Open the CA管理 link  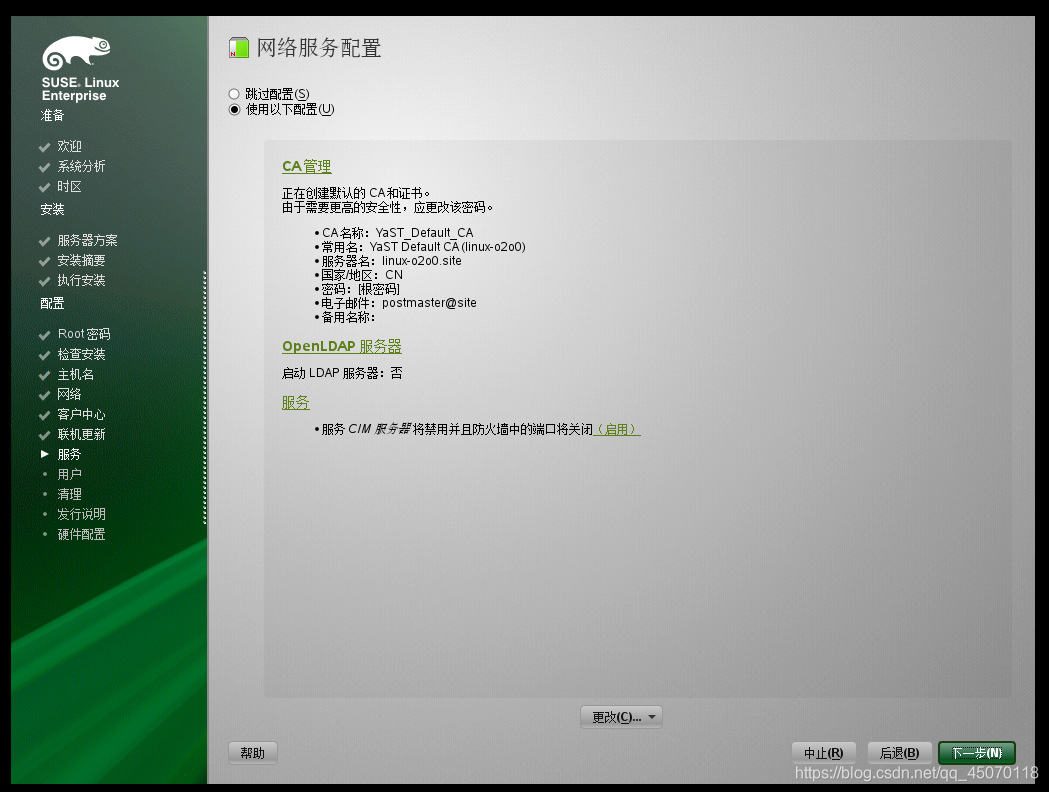click(306, 167)
